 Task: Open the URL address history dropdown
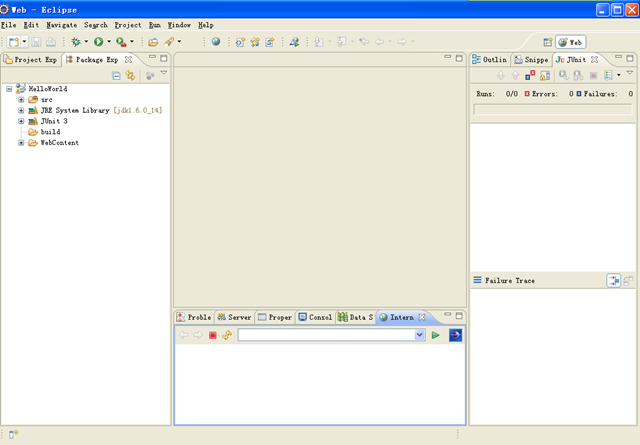tap(420, 335)
